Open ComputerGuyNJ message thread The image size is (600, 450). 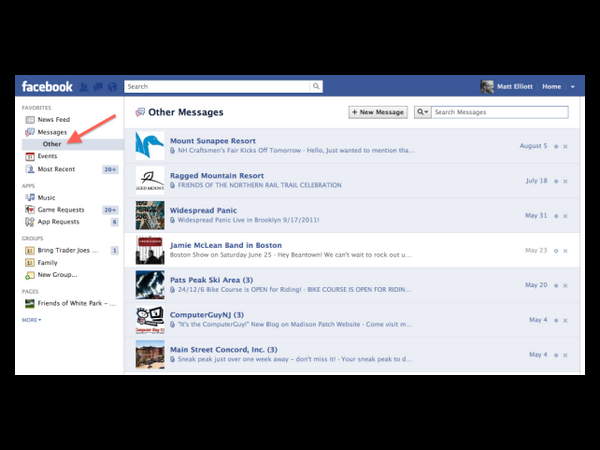pyautogui.click(x=352, y=320)
